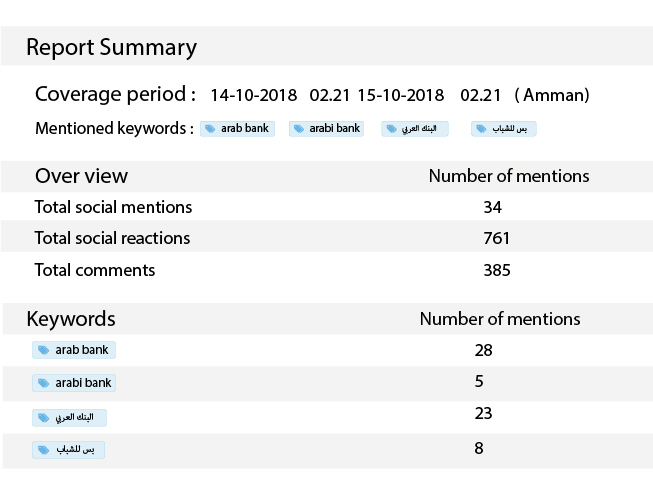Click the Keywords section header
This screenshot has height=501, width=653.
point(71,319)
